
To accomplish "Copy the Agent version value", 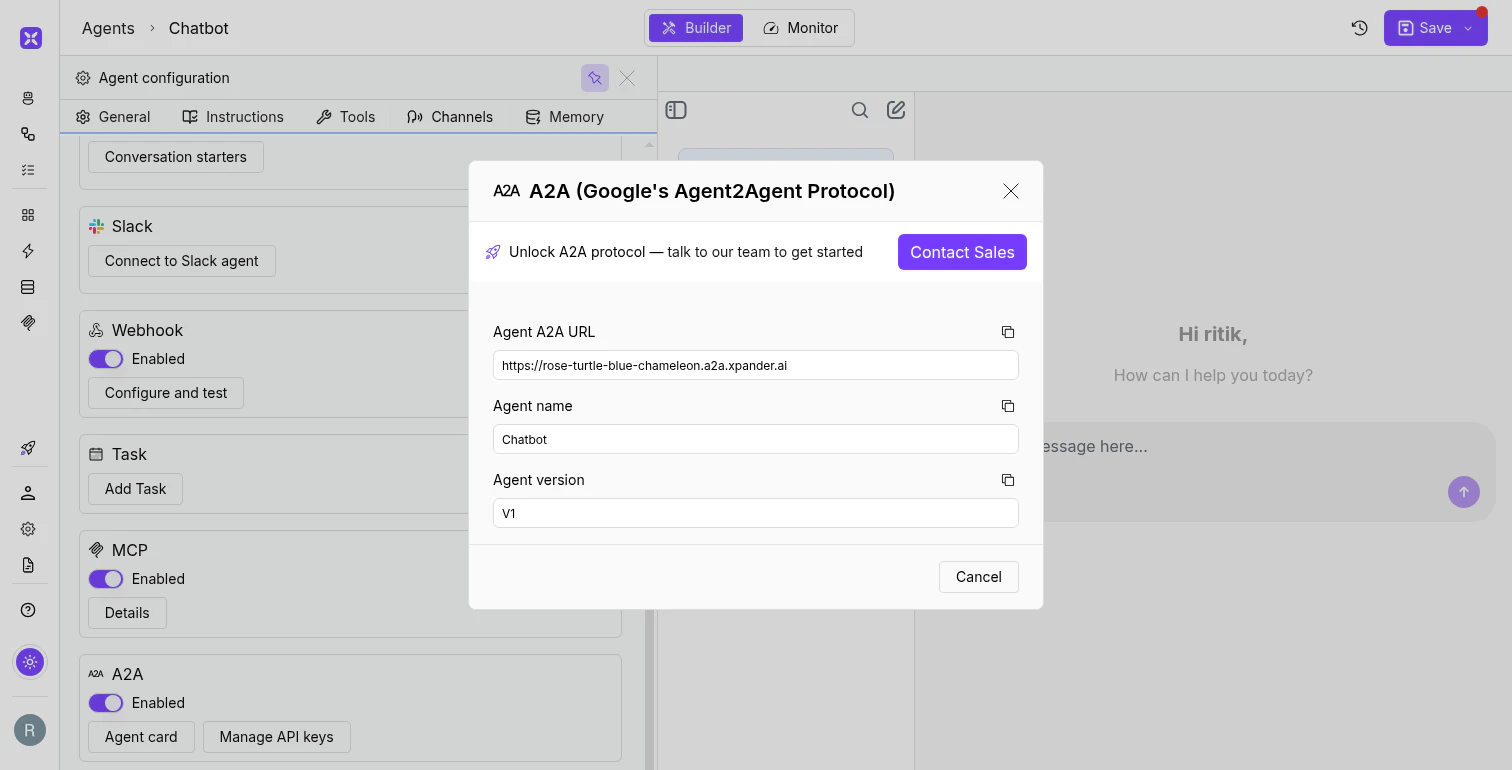I will pyautogui.click(x=1008, y=480).
